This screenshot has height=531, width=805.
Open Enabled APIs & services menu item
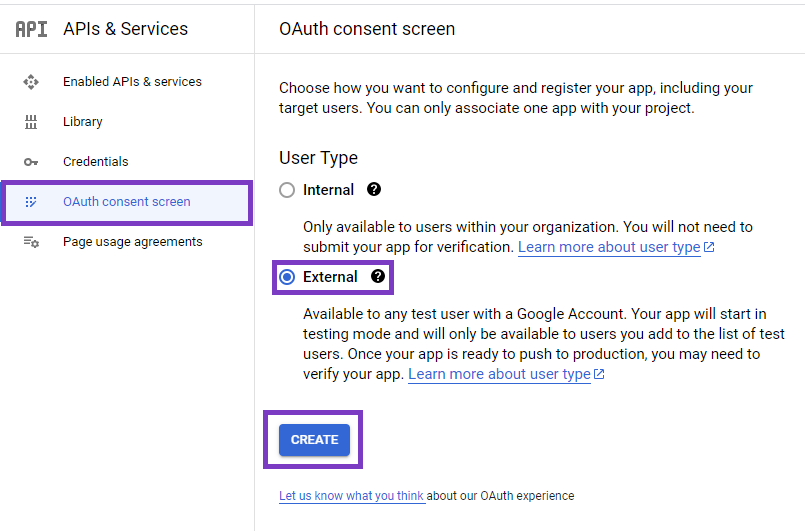pos(127,82)
